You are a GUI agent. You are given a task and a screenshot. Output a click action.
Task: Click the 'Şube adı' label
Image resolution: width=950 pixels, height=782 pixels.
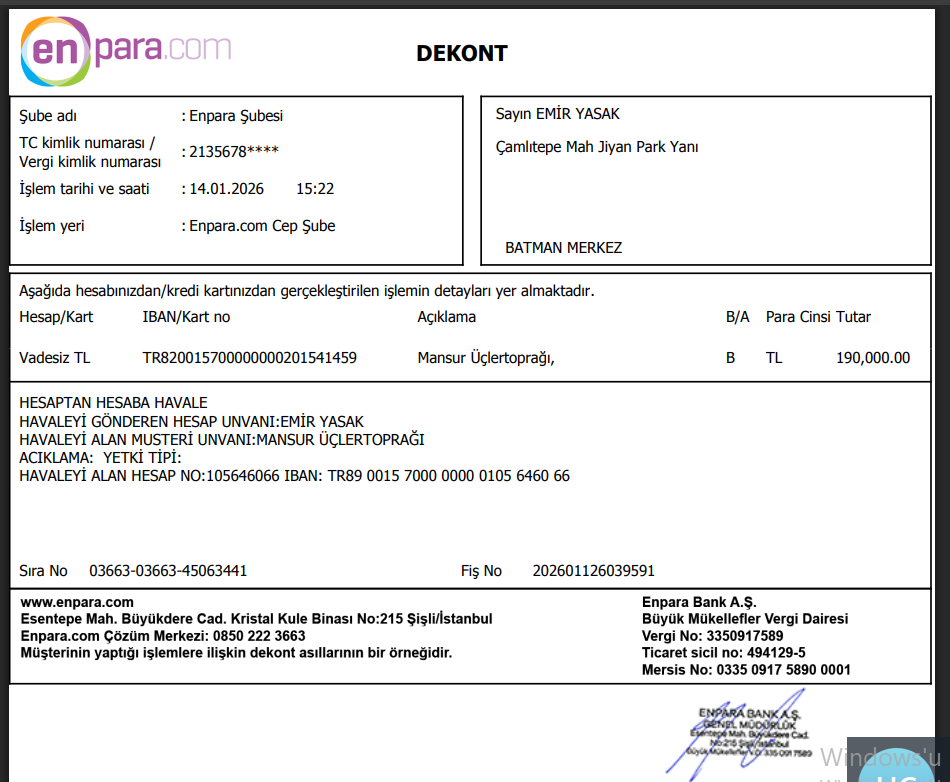48,116
